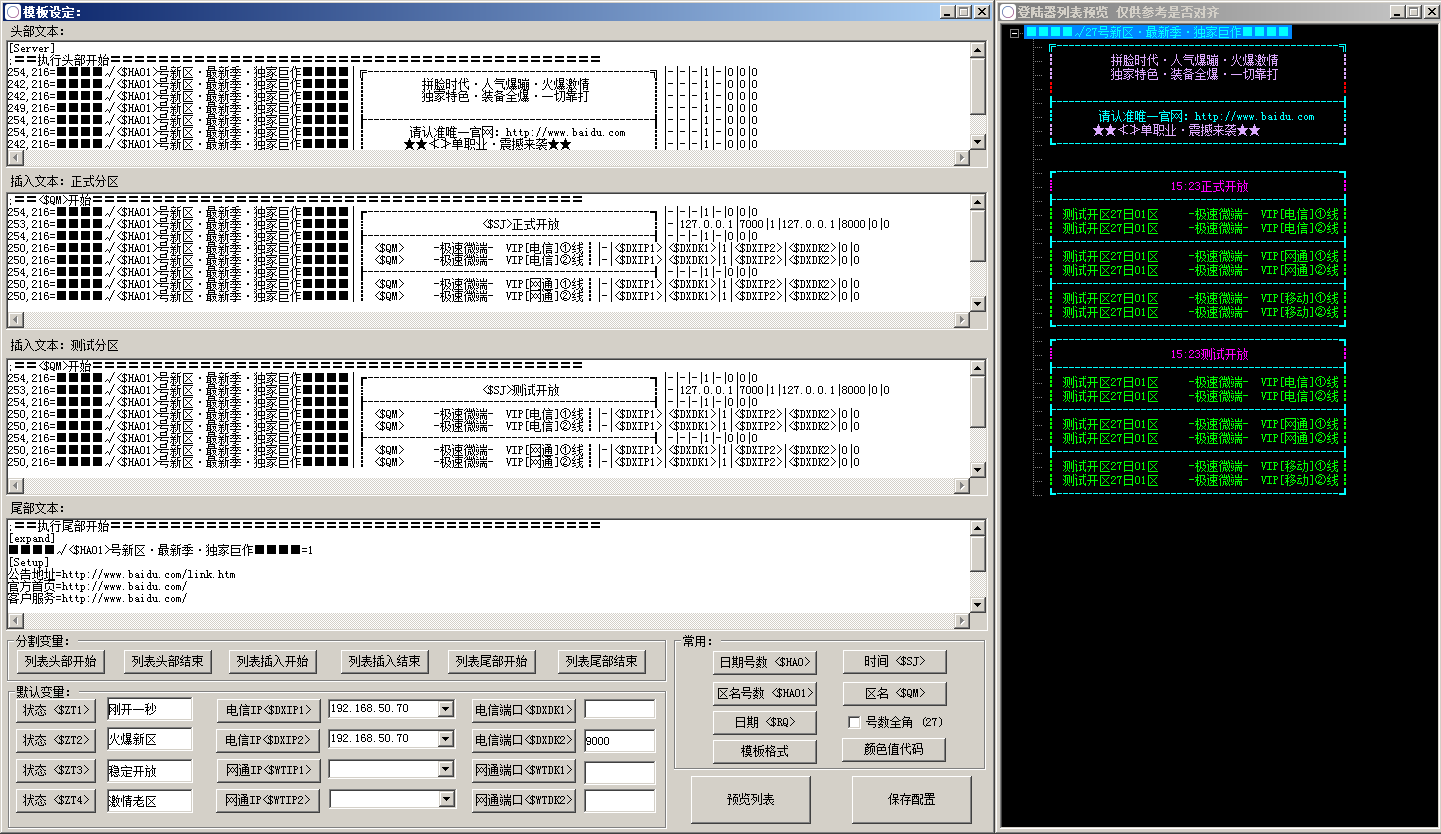Open the 网通IP <$WTIP2> dropdown
Screen dimensions: 1441x834
point(445,800)
